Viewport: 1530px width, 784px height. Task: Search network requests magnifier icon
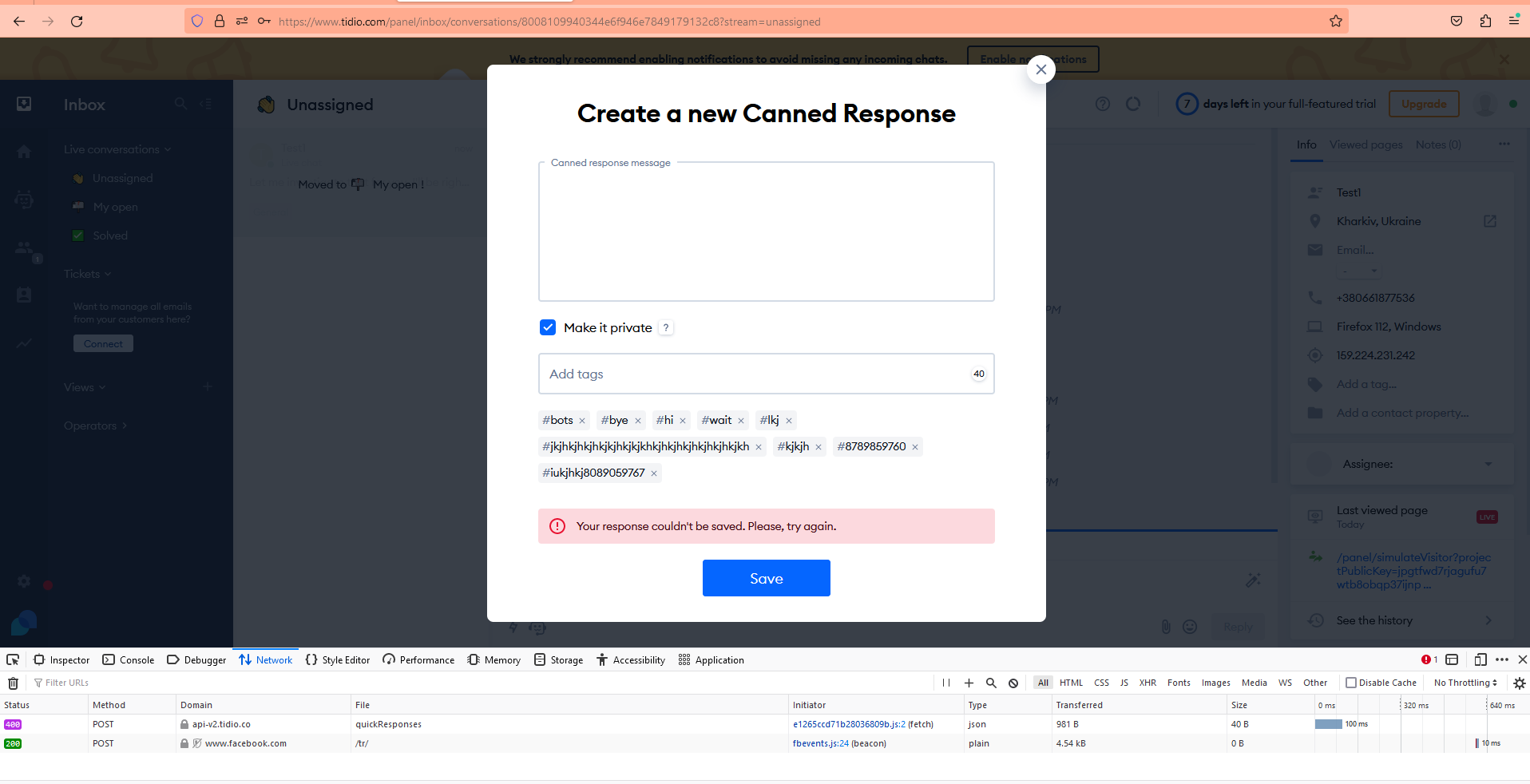click(991, 683)
